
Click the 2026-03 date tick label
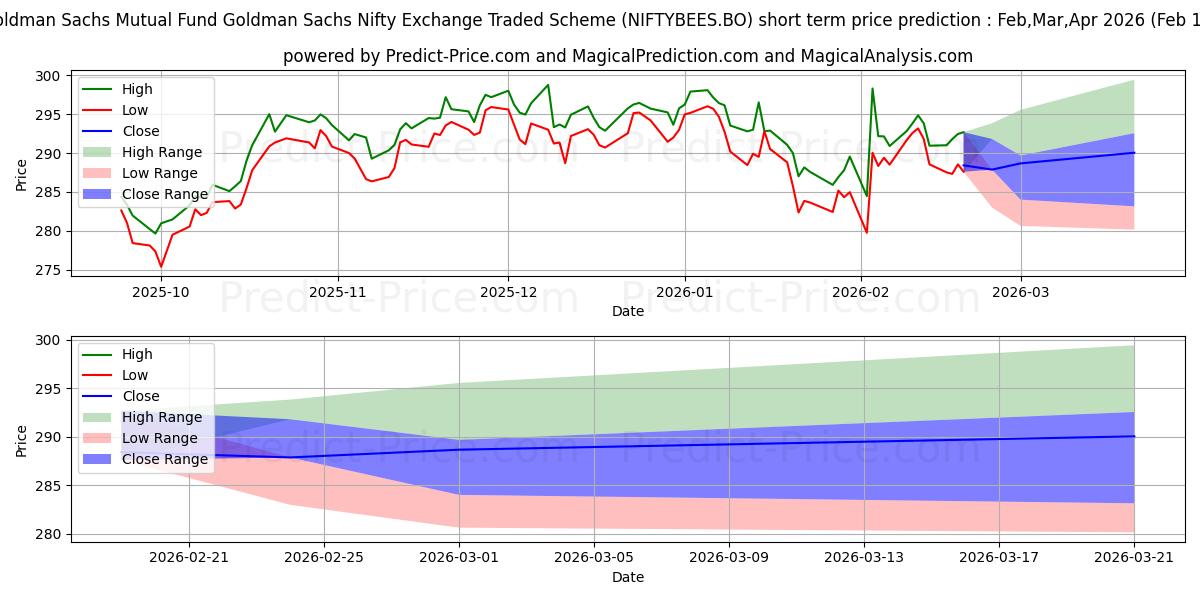click(1021, 292)
